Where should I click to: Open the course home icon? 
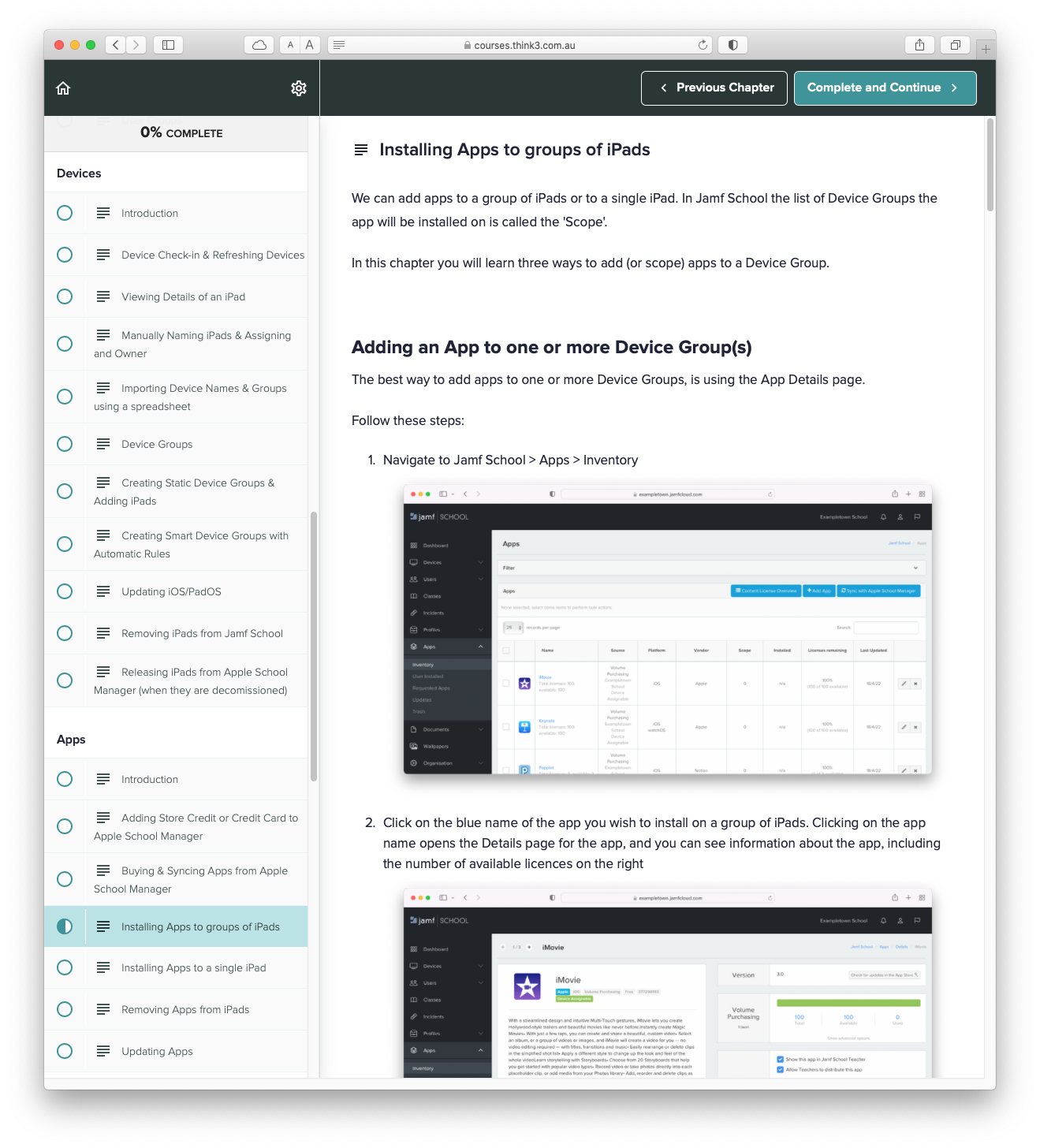click(x=64, y=88)
